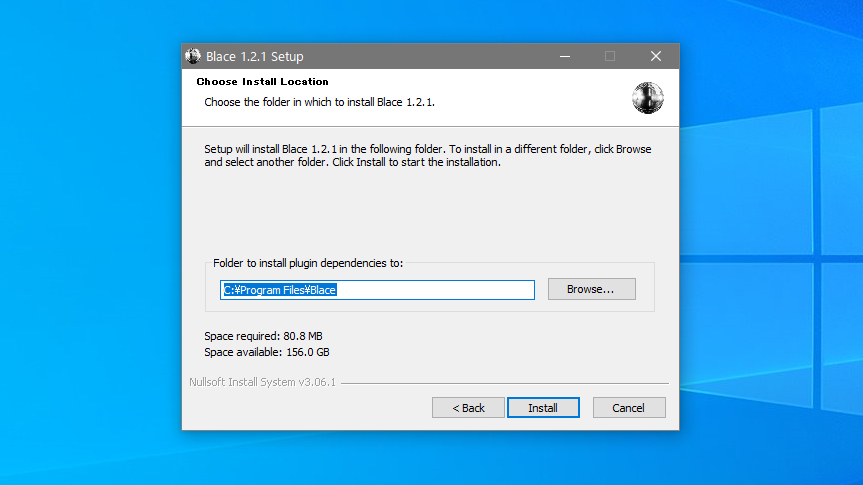Click the Install button
The width and height of the screenshot is (863, 485).
(543, 408)
